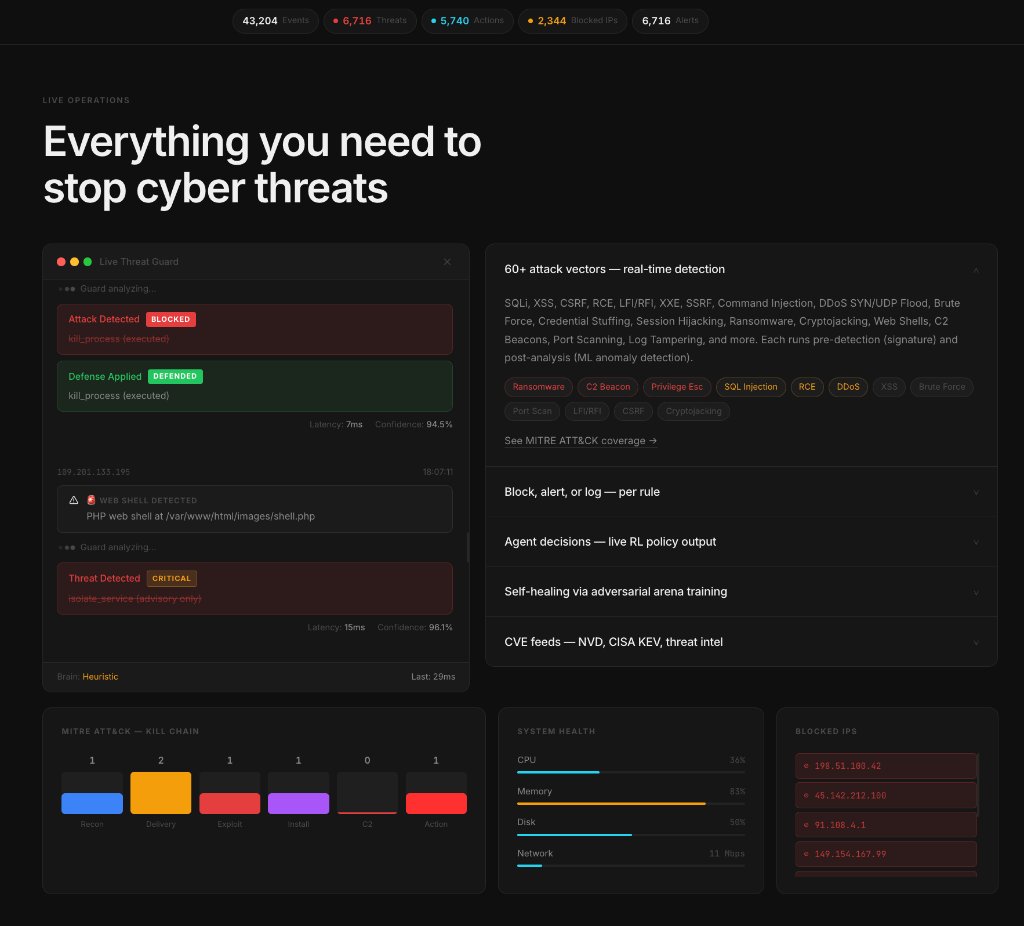The width and height of the screenshot is (1024, 926).
Task: Click the Disk usage progress bar
Action: (631, 835)
